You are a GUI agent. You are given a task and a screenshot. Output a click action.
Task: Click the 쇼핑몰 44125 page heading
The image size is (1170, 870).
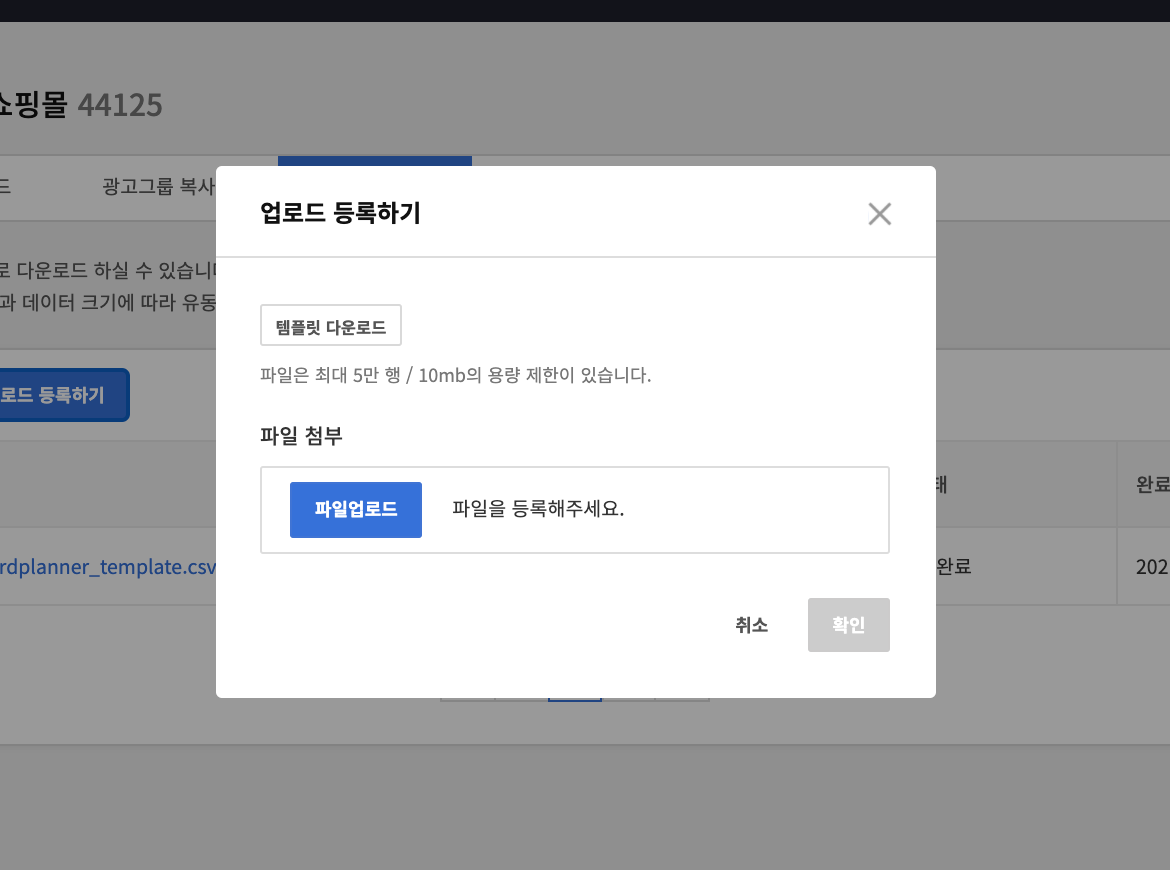[80, 104]
